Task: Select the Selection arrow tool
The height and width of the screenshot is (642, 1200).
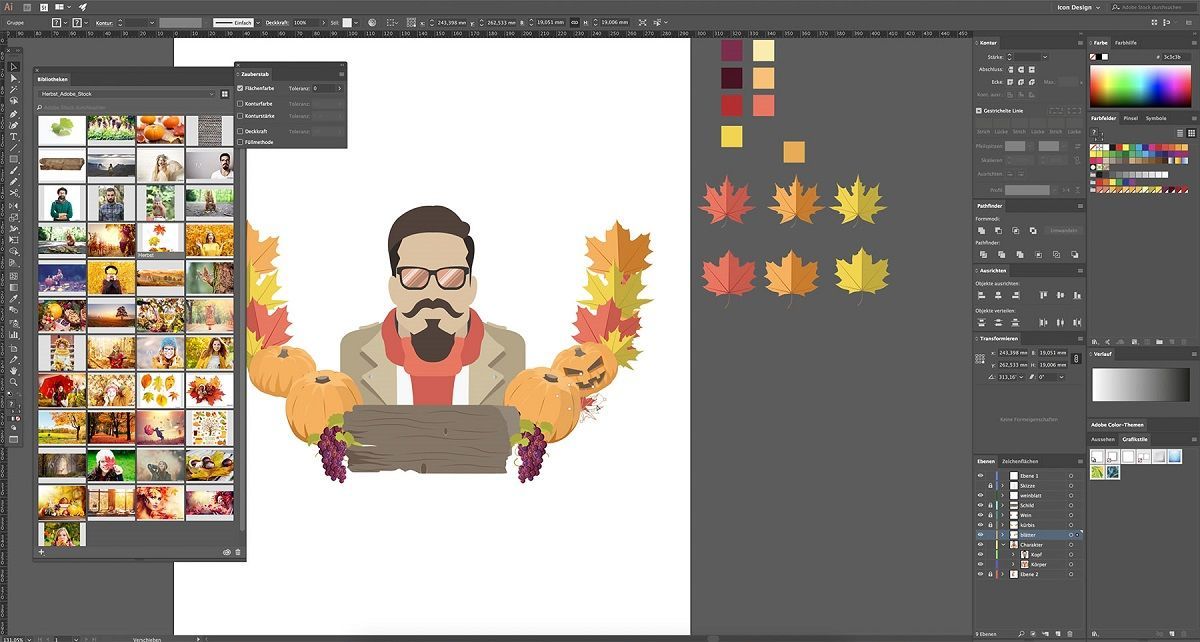Action: click(x=14, y=67)
